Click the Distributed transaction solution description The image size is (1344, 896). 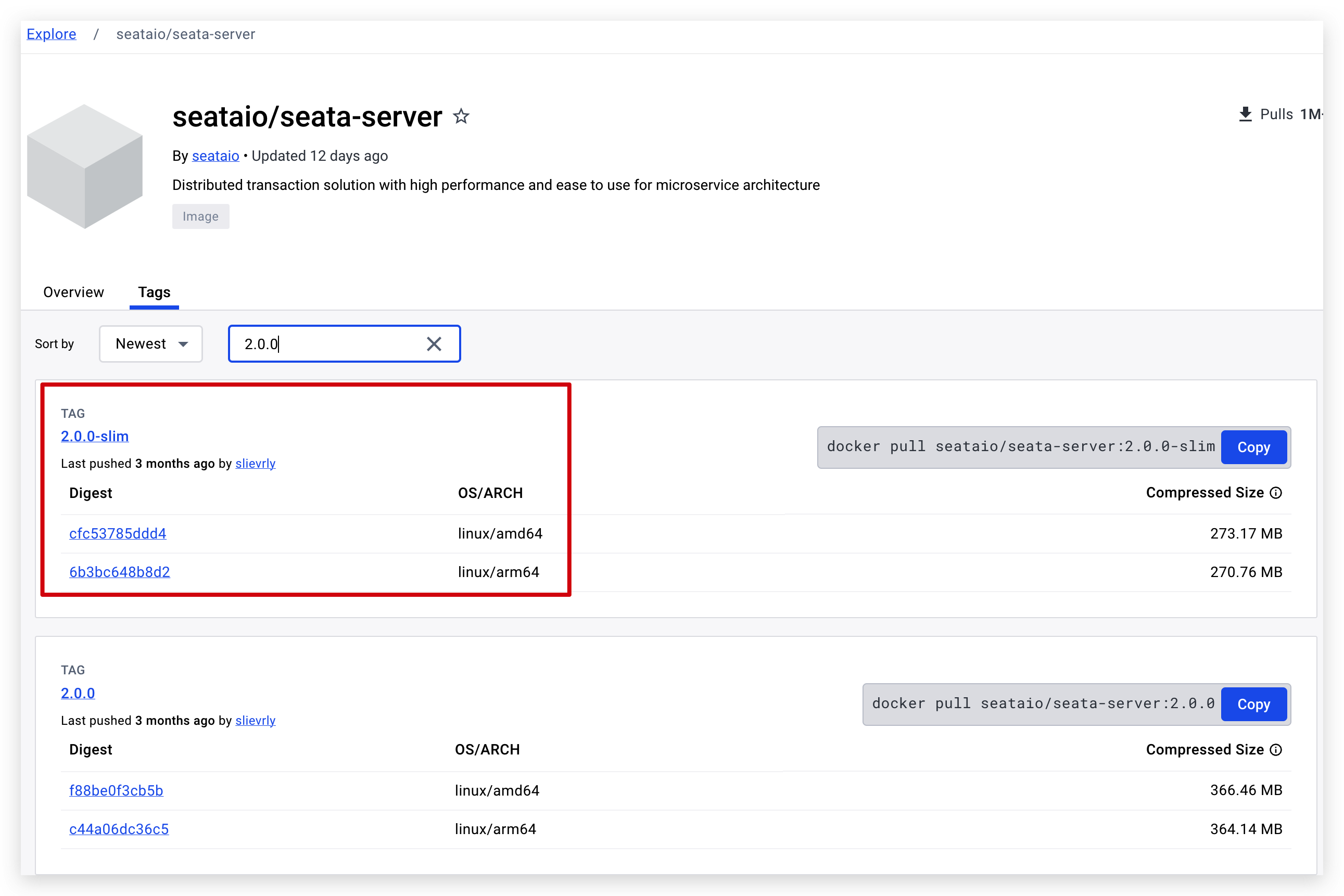click(496, 185)
